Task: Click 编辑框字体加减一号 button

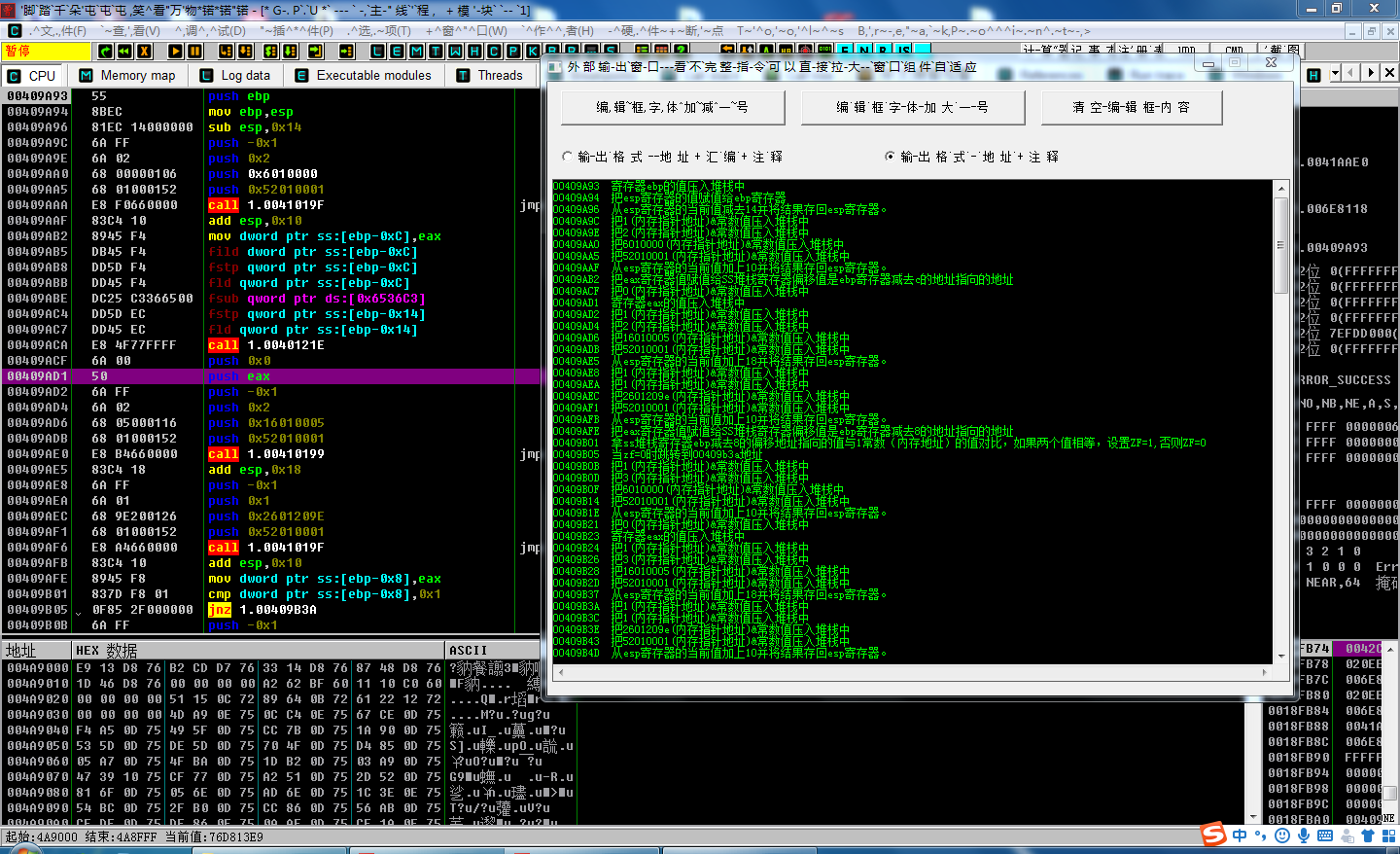Action: [x=672, y=107]
